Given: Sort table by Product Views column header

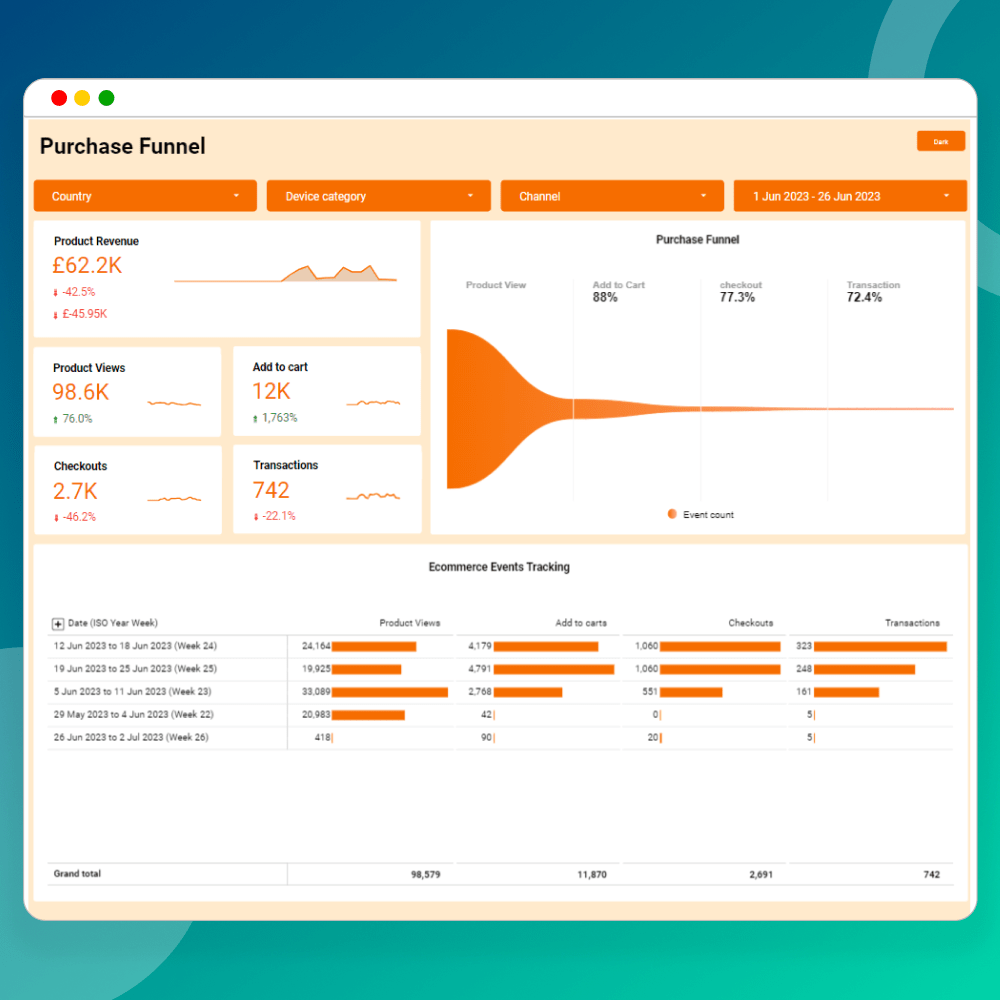Looking at the screenshot, I should tap(409, 623).
